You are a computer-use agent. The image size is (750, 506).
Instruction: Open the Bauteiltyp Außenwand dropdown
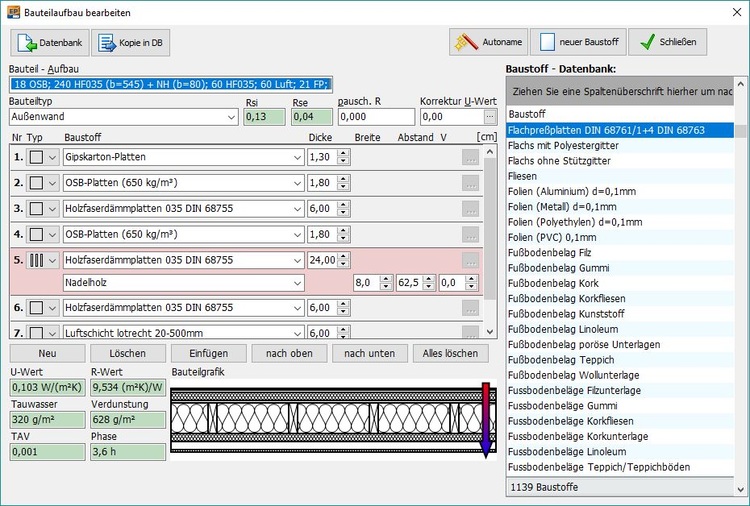click(231, 117)
